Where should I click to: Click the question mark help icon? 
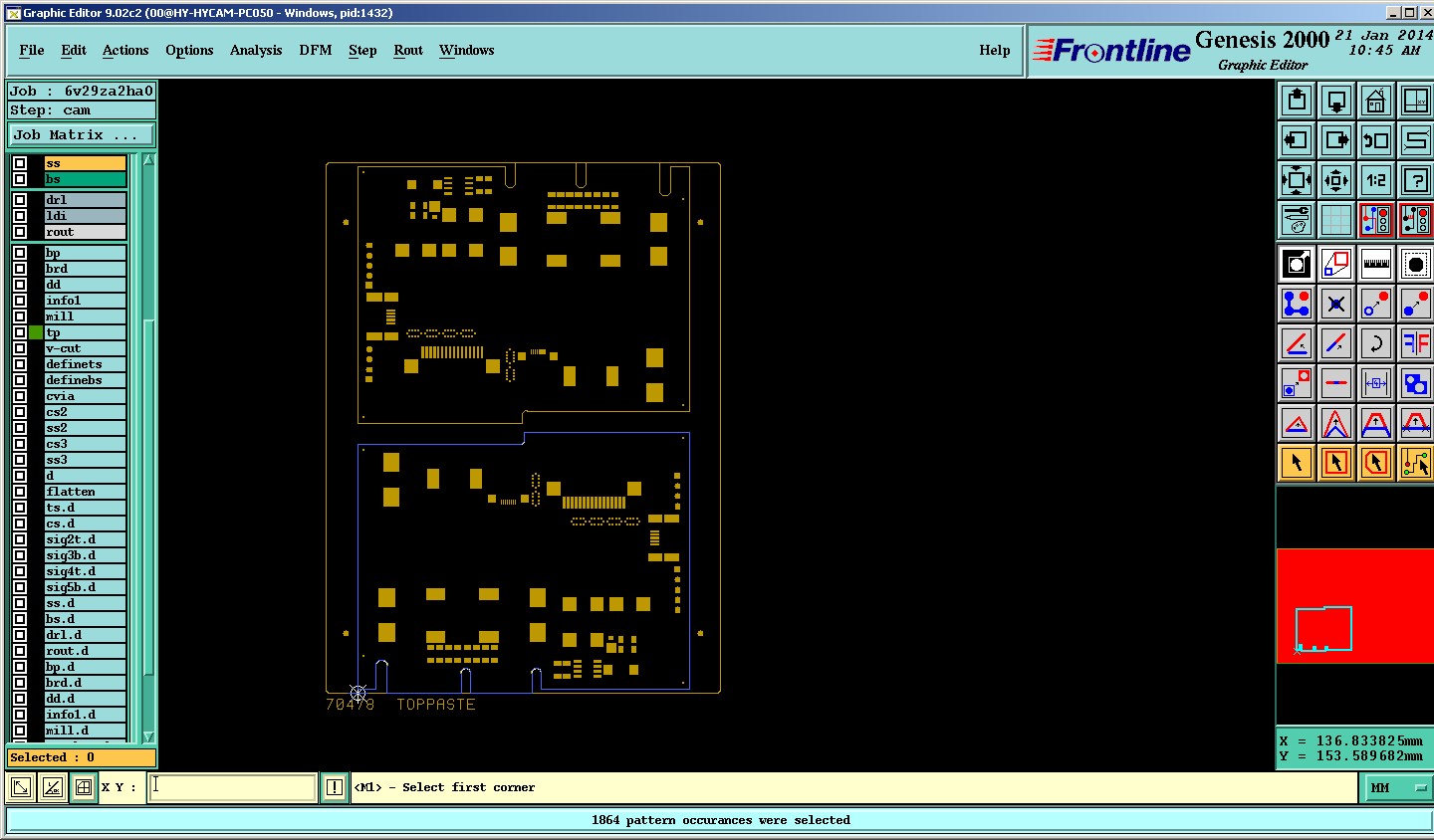click(1415, 180)
